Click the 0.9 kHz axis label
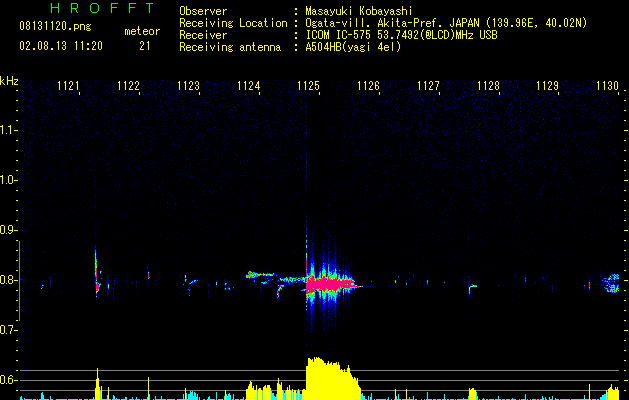The height and width of the screenshot is (400, 629). (x=7, y=230)
